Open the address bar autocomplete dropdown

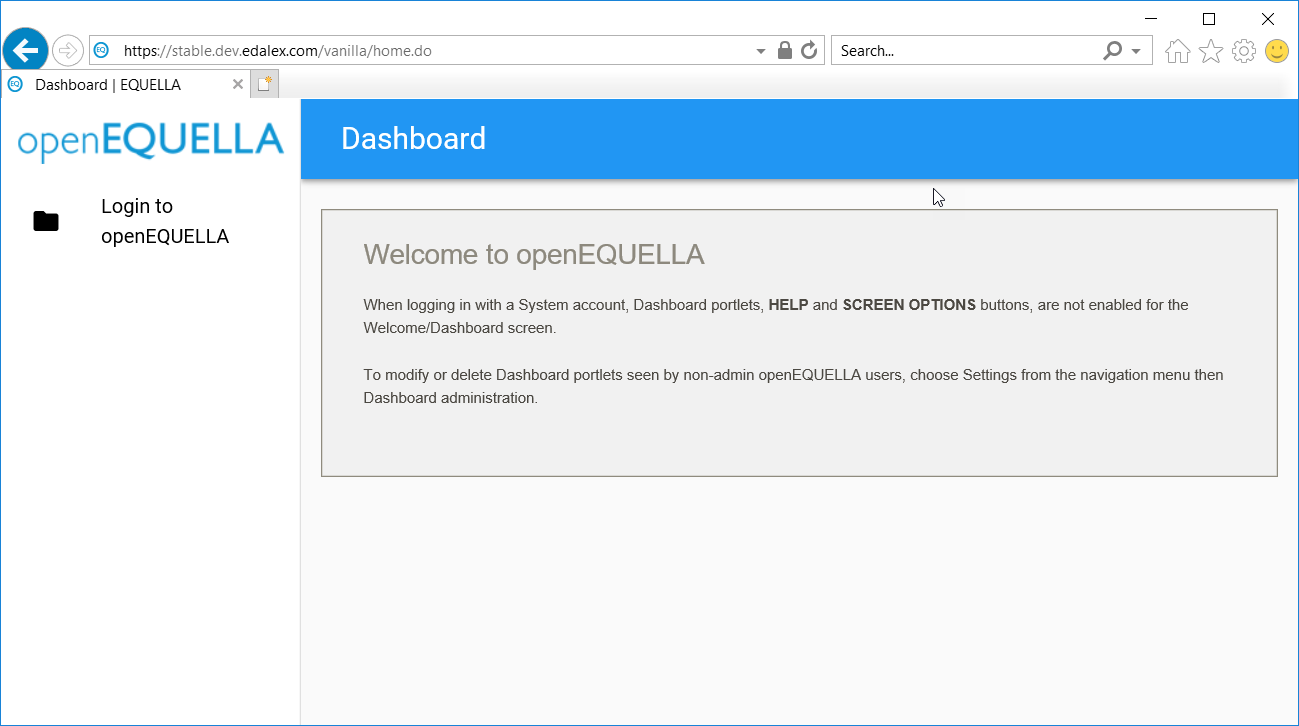click(760, 49)
